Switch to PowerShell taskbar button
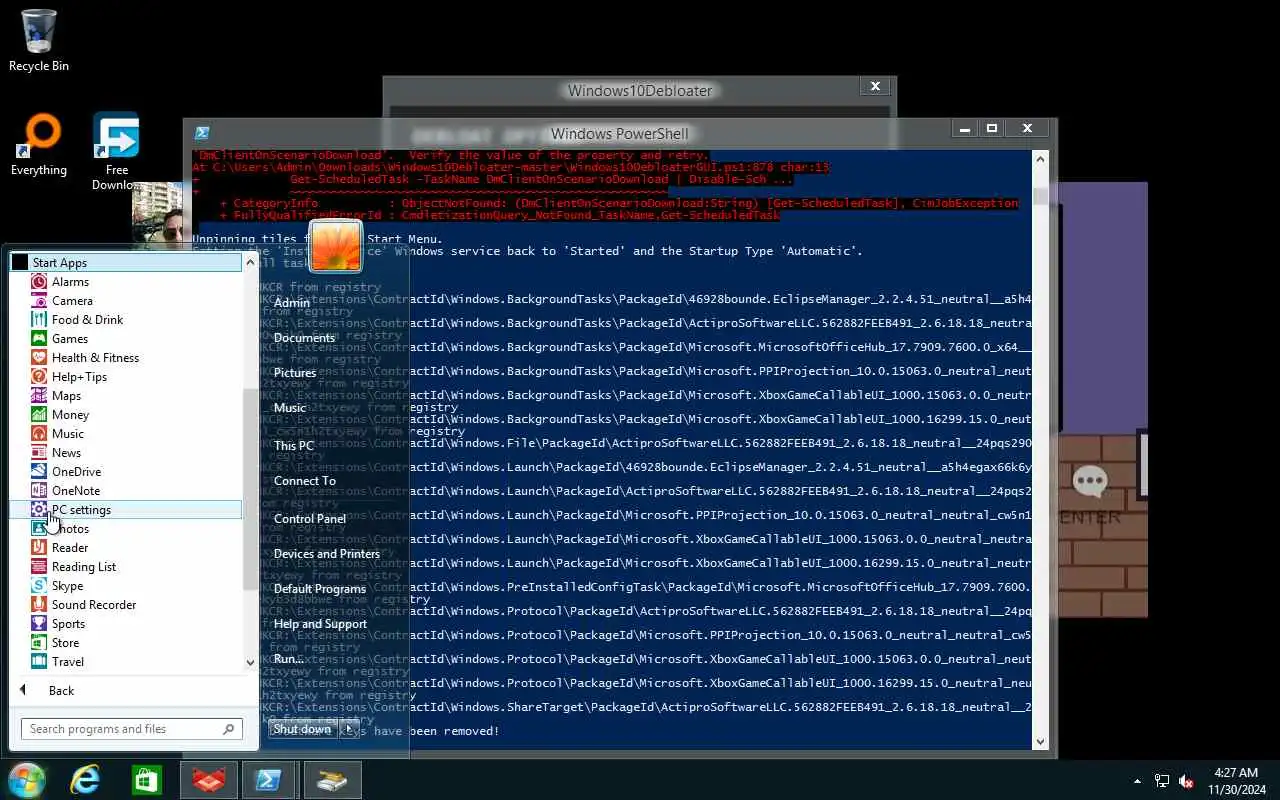 click(x=267, y=780)
